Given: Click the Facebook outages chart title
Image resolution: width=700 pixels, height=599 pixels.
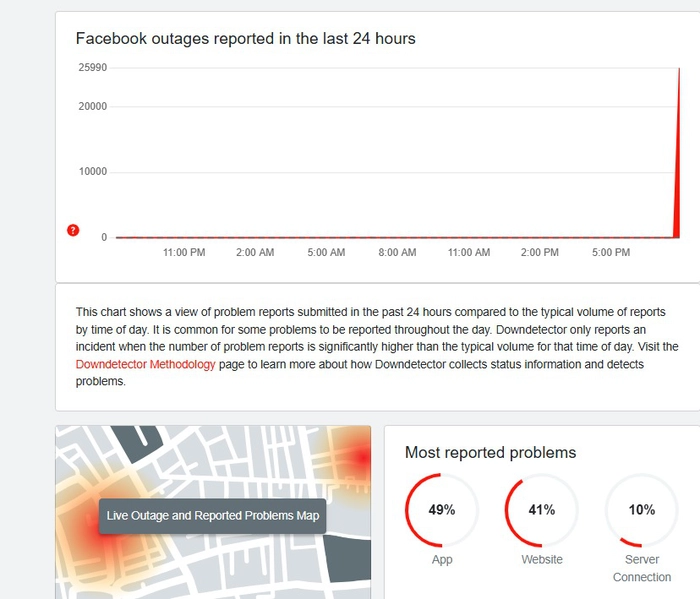Looking at the screenshot, I should pos(246,38).
